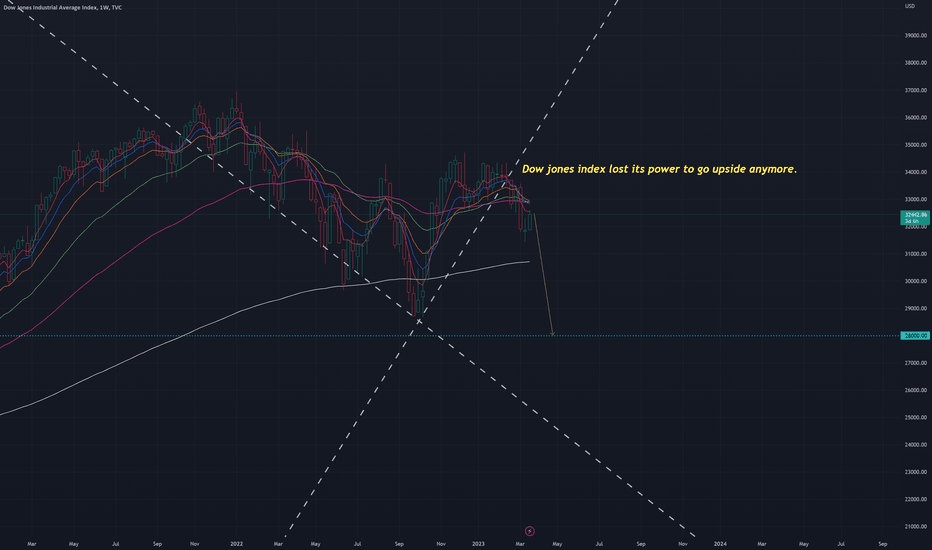This screenshot has height=550, width=932.
Task: Click the USD currency label atop the price axis
Action: (x=909, y=6)
